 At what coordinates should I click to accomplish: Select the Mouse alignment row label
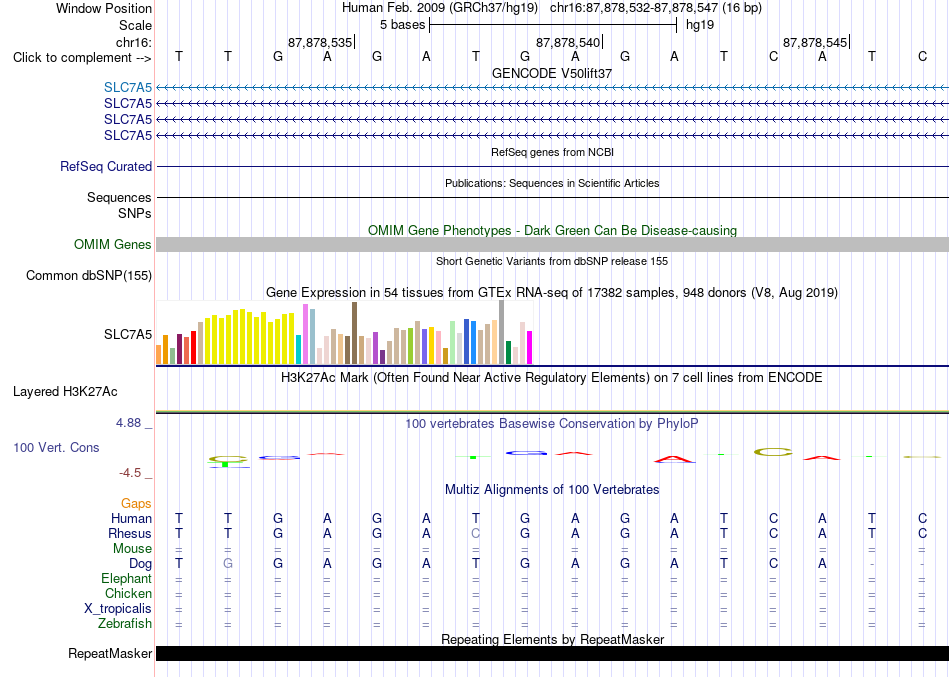point(132,549)
